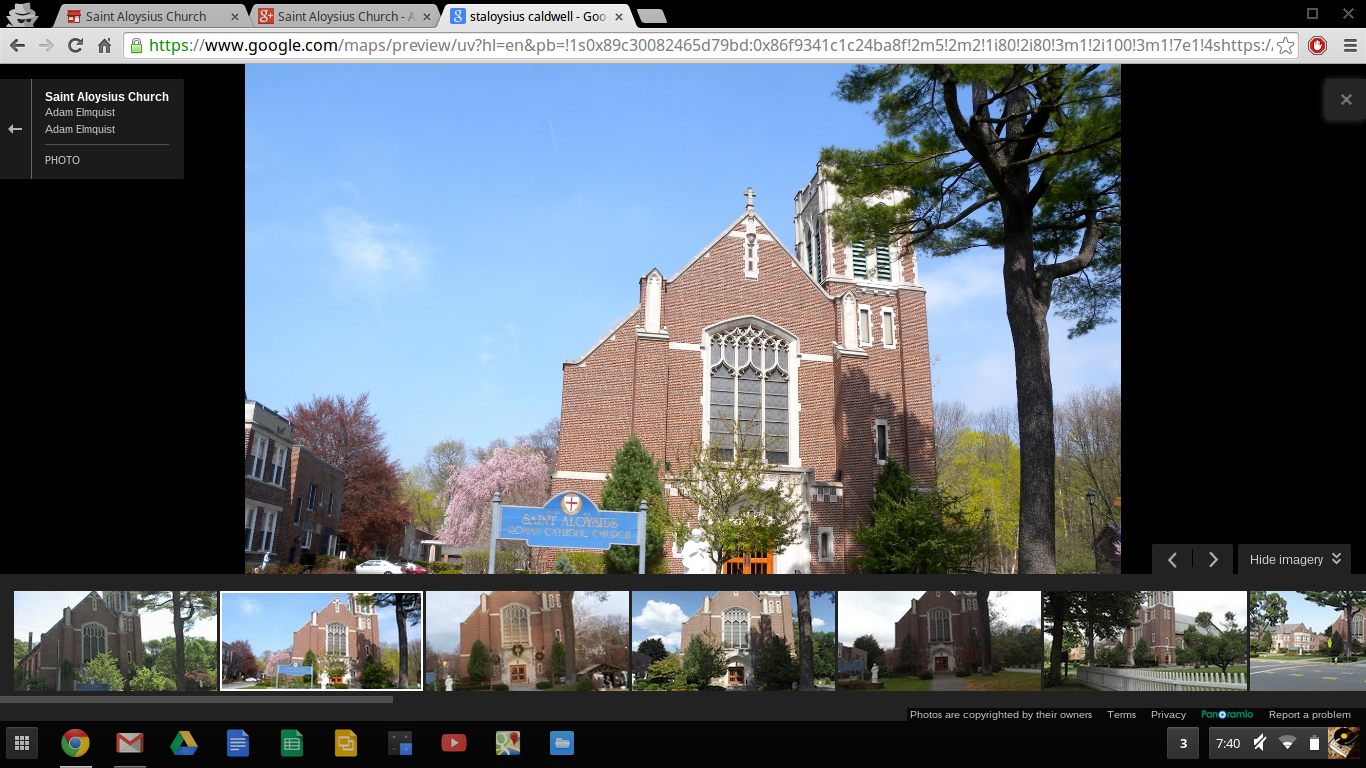1366x768 pixels.
Task: Click Report a problem link
Action: (1309, 715)
